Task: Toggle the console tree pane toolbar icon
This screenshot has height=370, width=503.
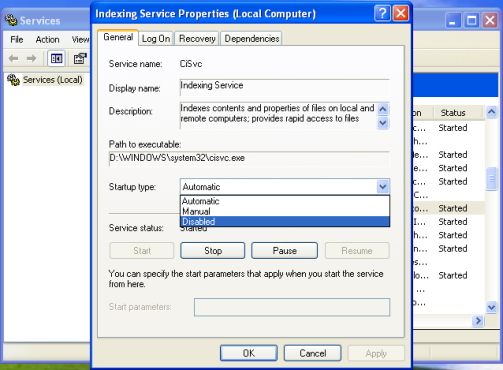Action: (x=56, y=59)
